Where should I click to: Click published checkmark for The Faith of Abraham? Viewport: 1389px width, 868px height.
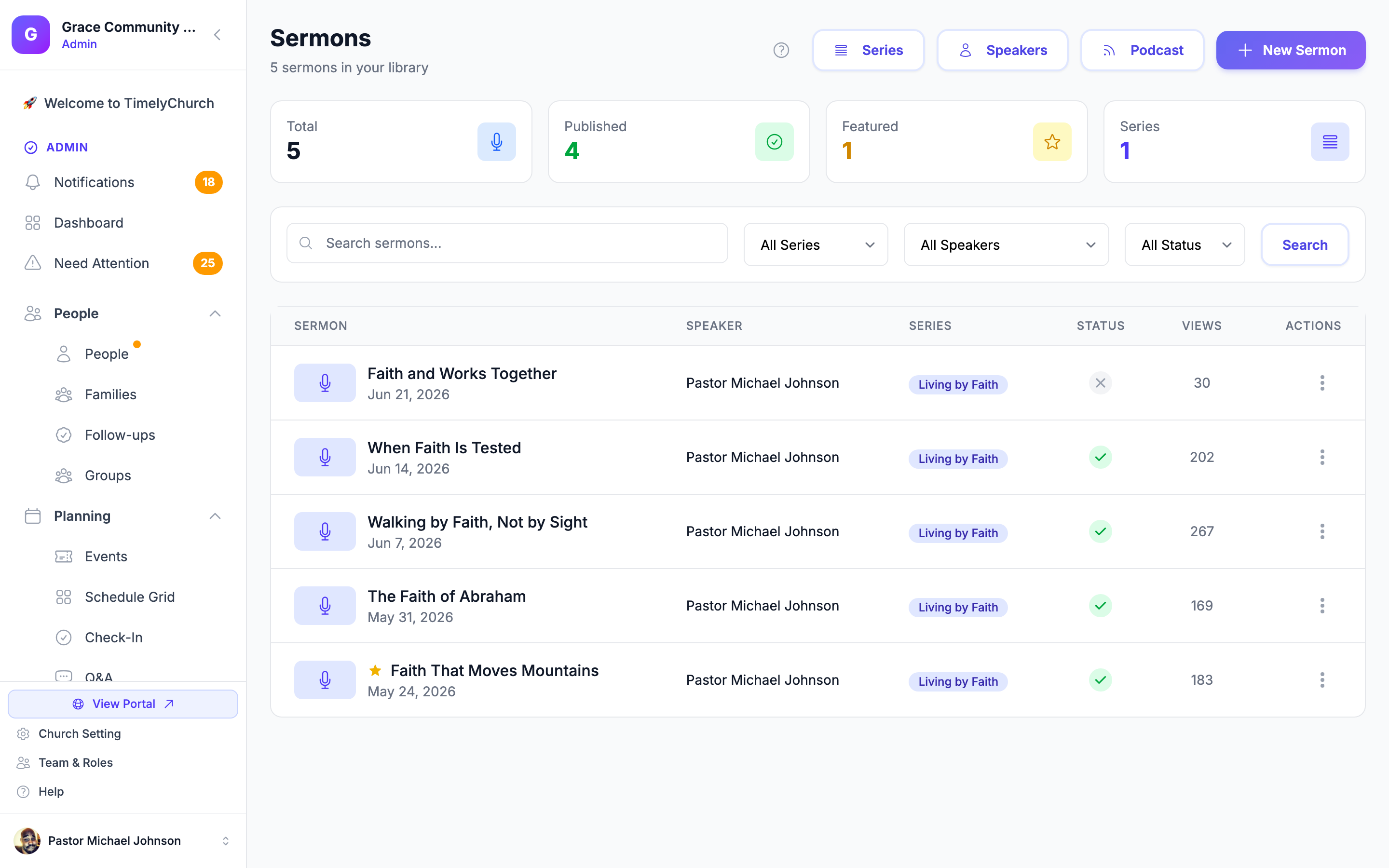tap(1100, 606)
